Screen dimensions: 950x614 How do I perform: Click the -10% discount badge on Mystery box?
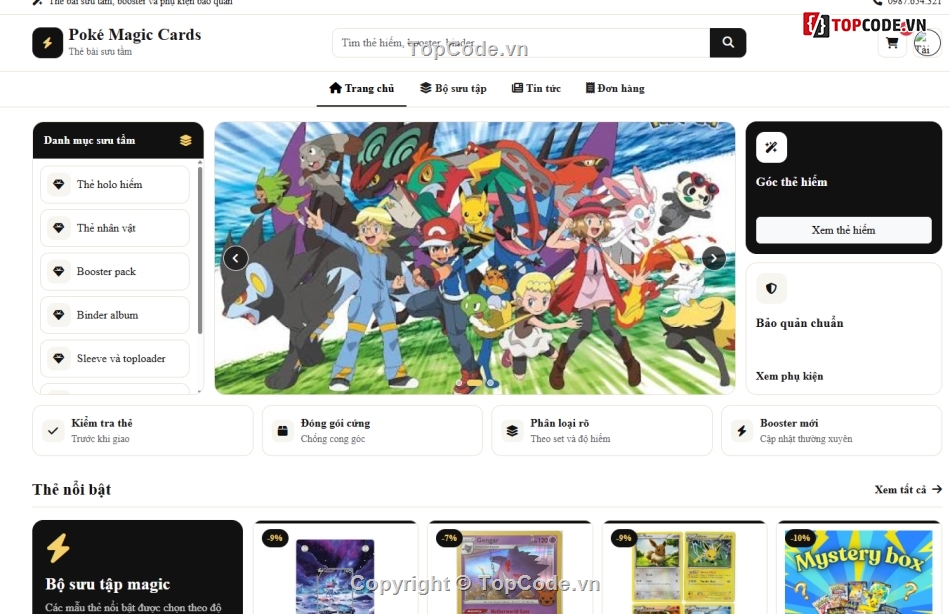click(800, 538)
